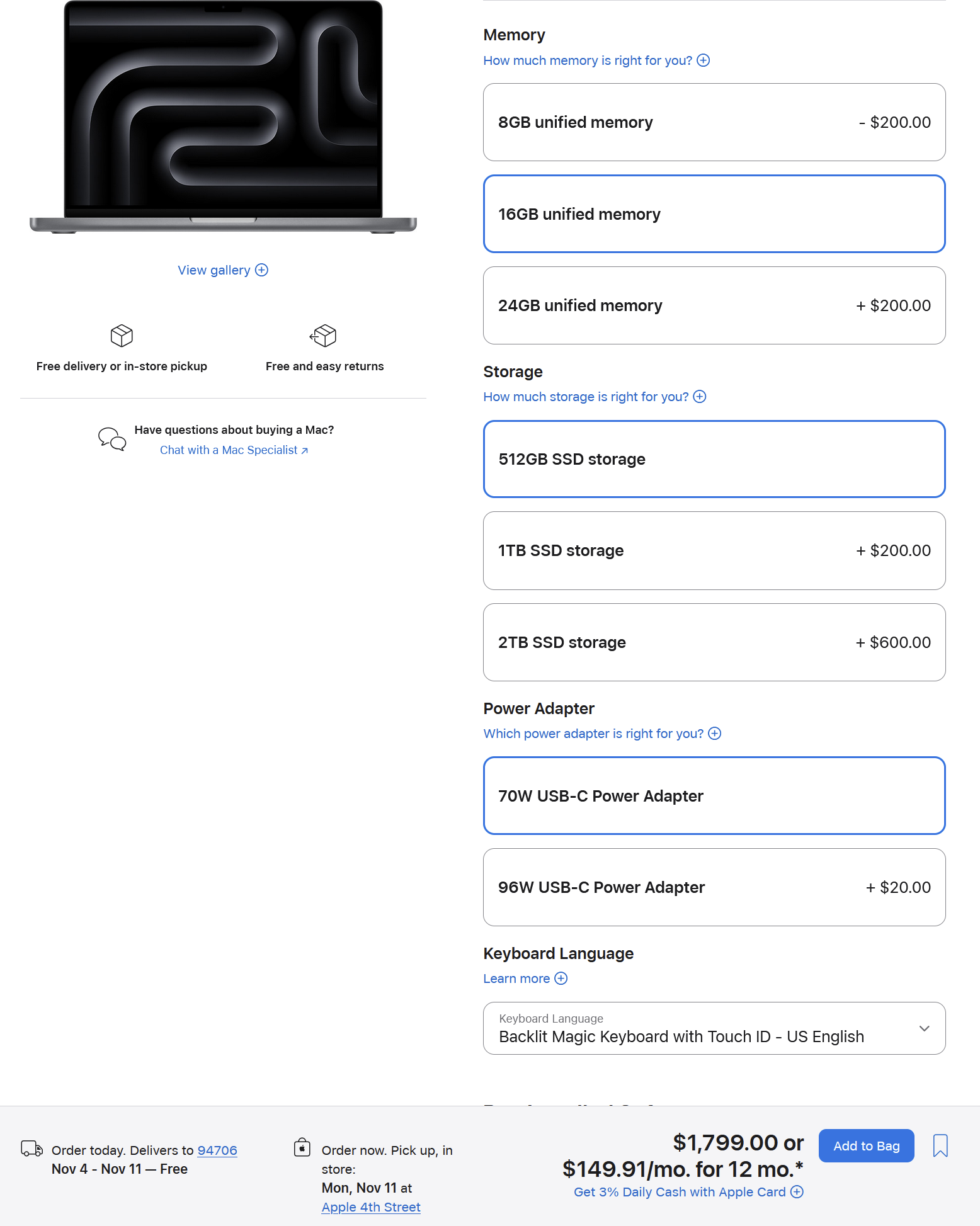The image size is (980, 1226).
Task: Click the chat bubbles icon
Action: 112,439
